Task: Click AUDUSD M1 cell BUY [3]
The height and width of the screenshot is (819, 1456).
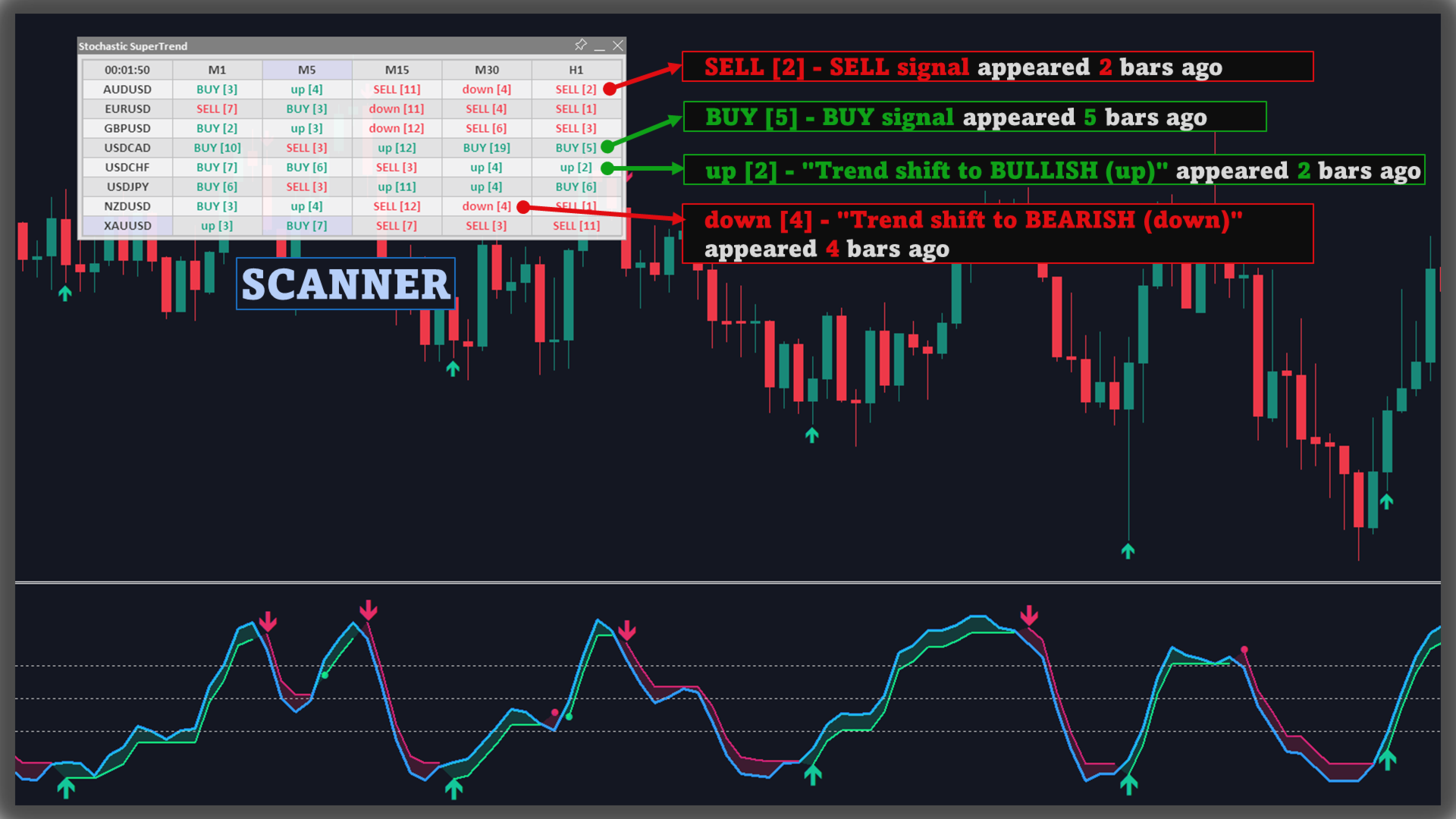Action: click(218, 89)
